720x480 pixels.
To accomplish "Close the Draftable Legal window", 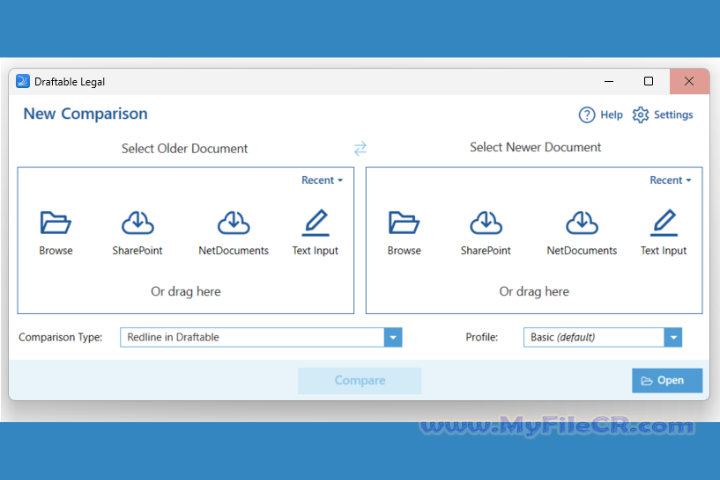I will (x=689, y=81).
